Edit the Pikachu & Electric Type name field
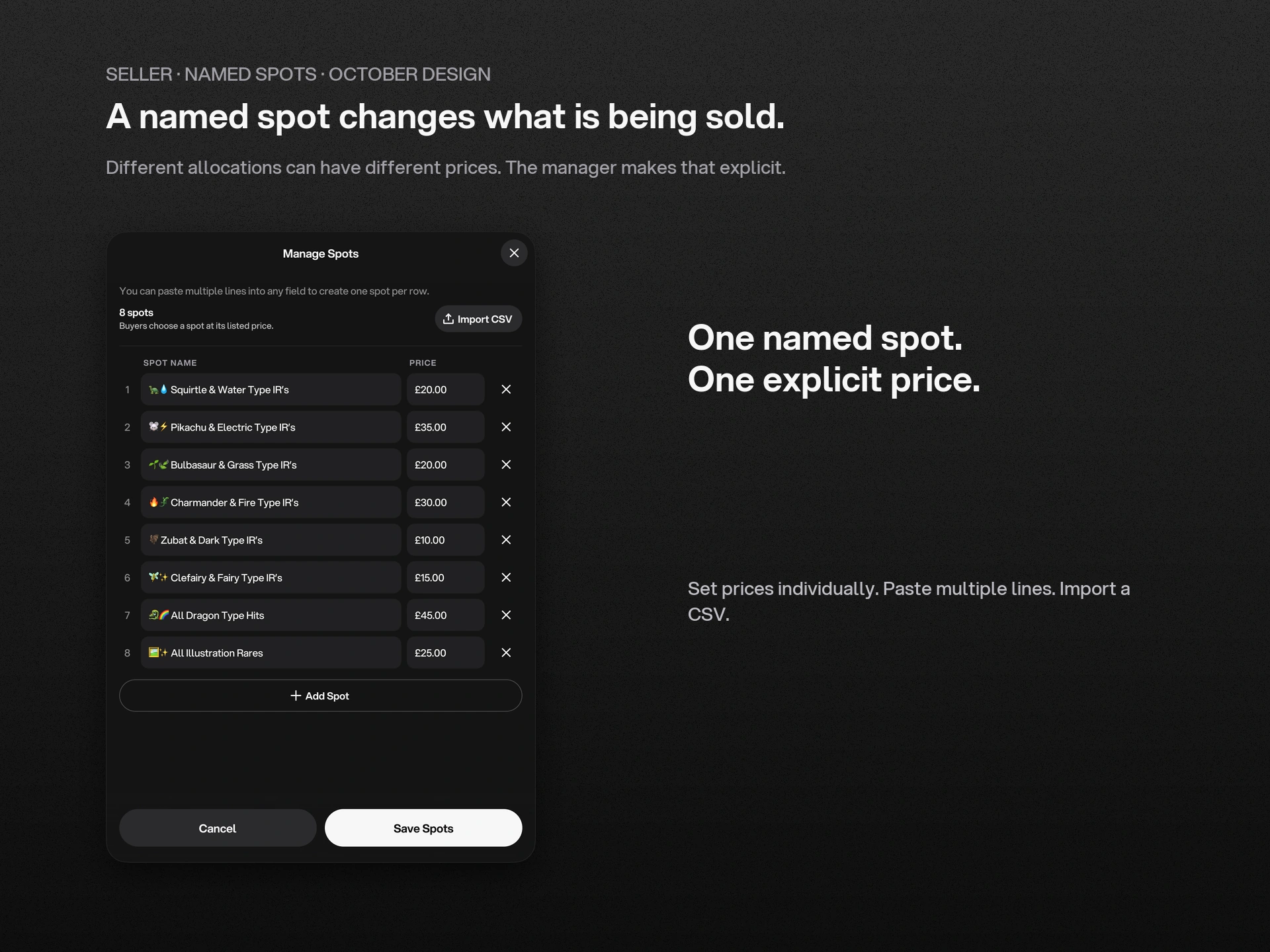The width and height of the screenshot is (1270, 952). [x=271, y=427]
